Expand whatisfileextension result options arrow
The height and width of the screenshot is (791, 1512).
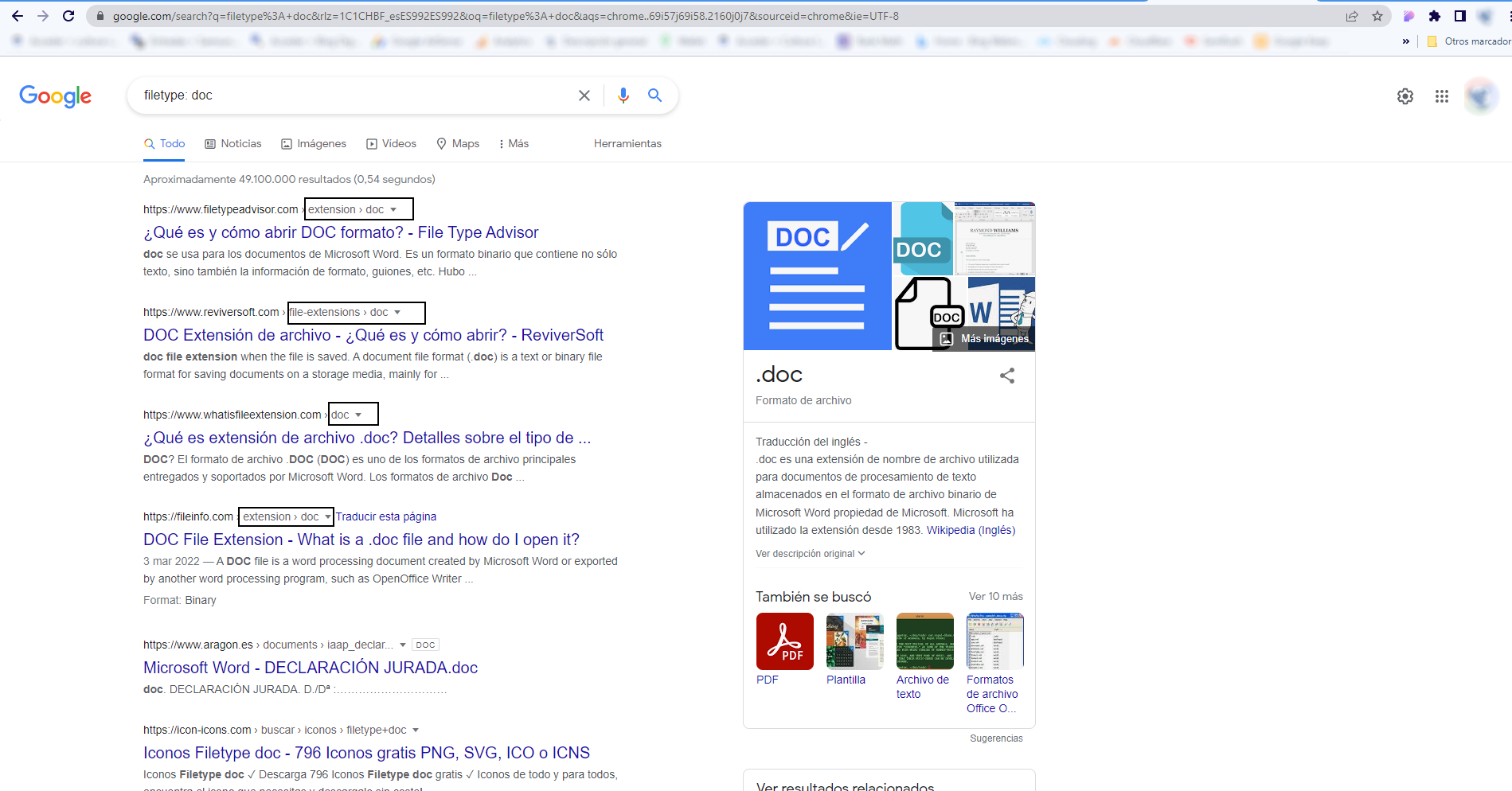pyautogui.click(x=358, y=415)
